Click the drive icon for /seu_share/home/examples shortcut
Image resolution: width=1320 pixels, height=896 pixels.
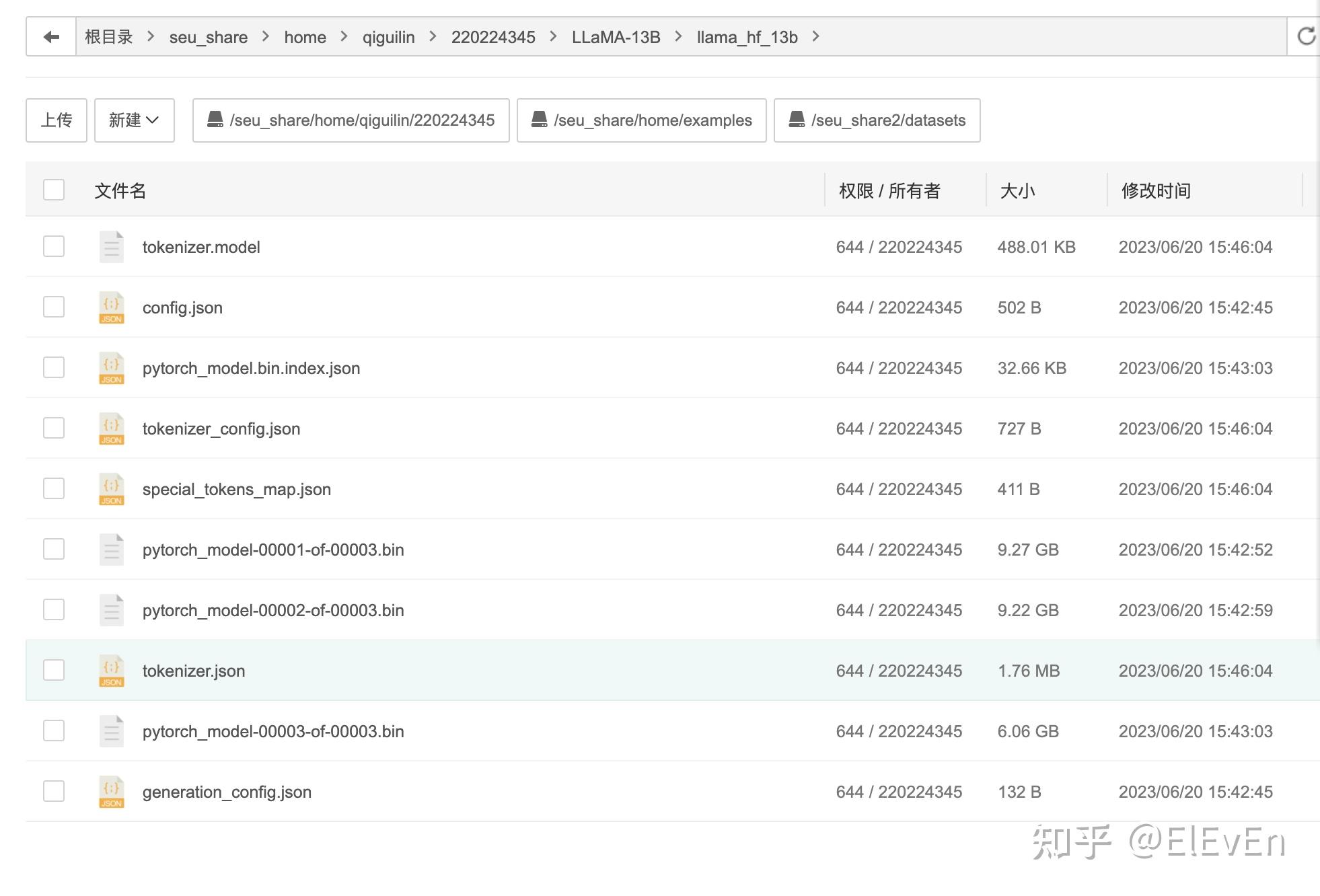(539, 120)
